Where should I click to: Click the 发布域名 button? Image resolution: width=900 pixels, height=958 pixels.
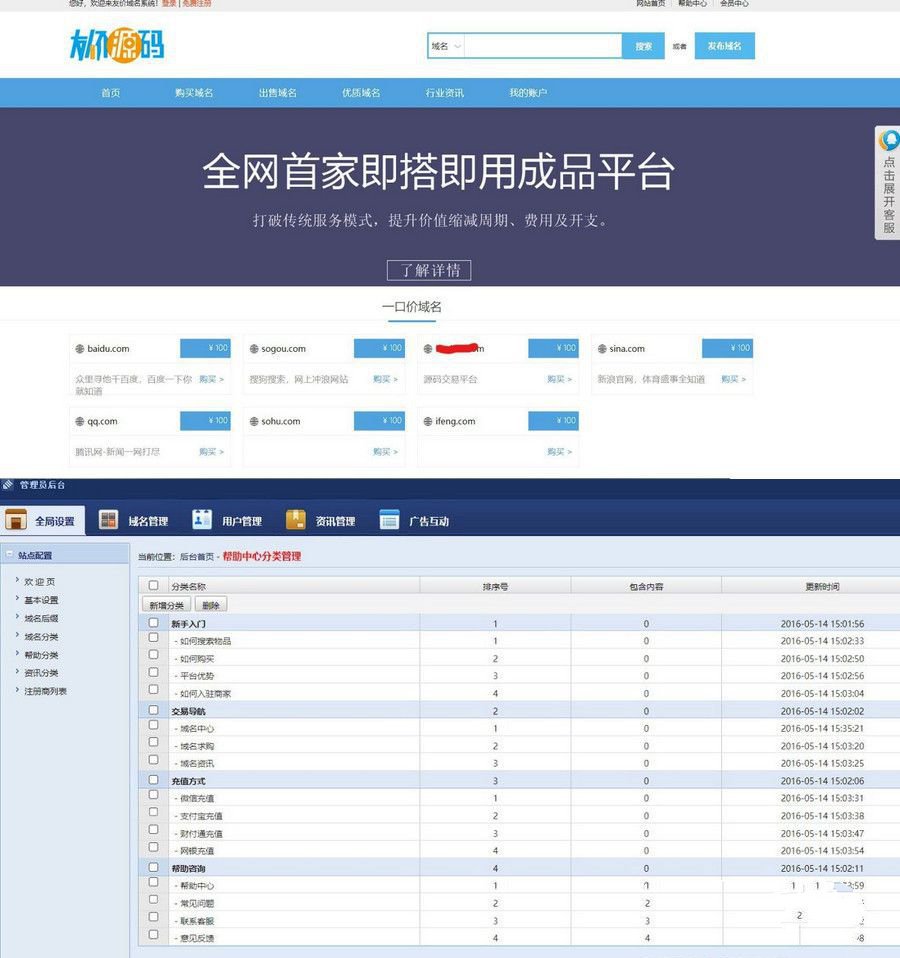tap(723, 46)
